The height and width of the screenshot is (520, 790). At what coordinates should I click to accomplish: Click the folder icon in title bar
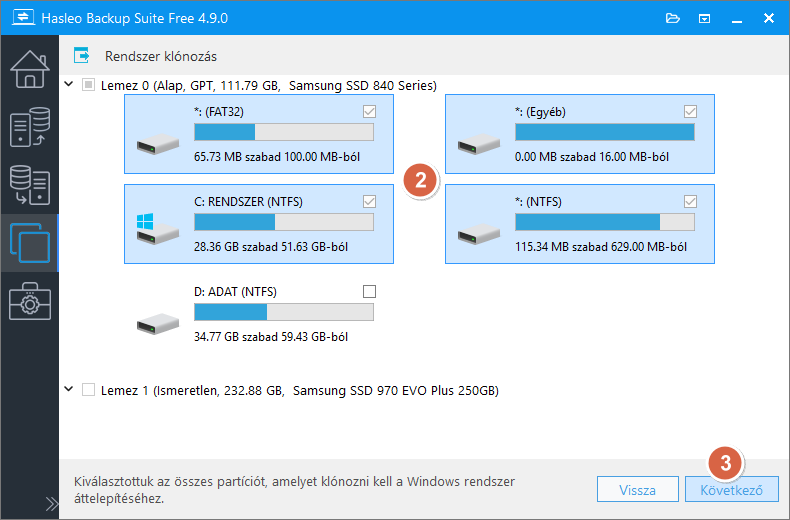[673, 18]
